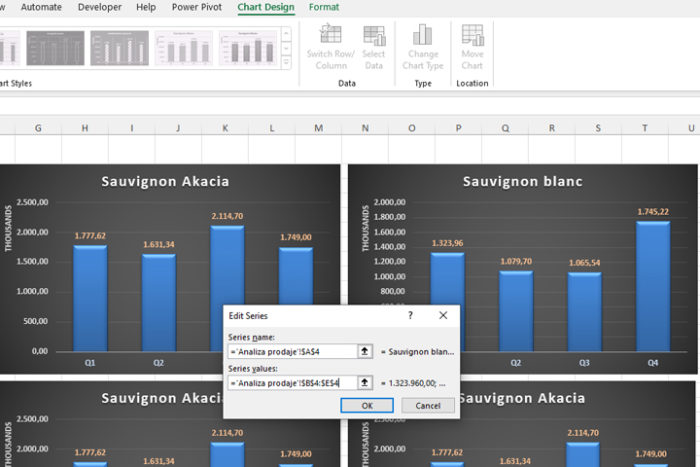Select column T header
700x467 pixels.
click(x=645, y=128)
